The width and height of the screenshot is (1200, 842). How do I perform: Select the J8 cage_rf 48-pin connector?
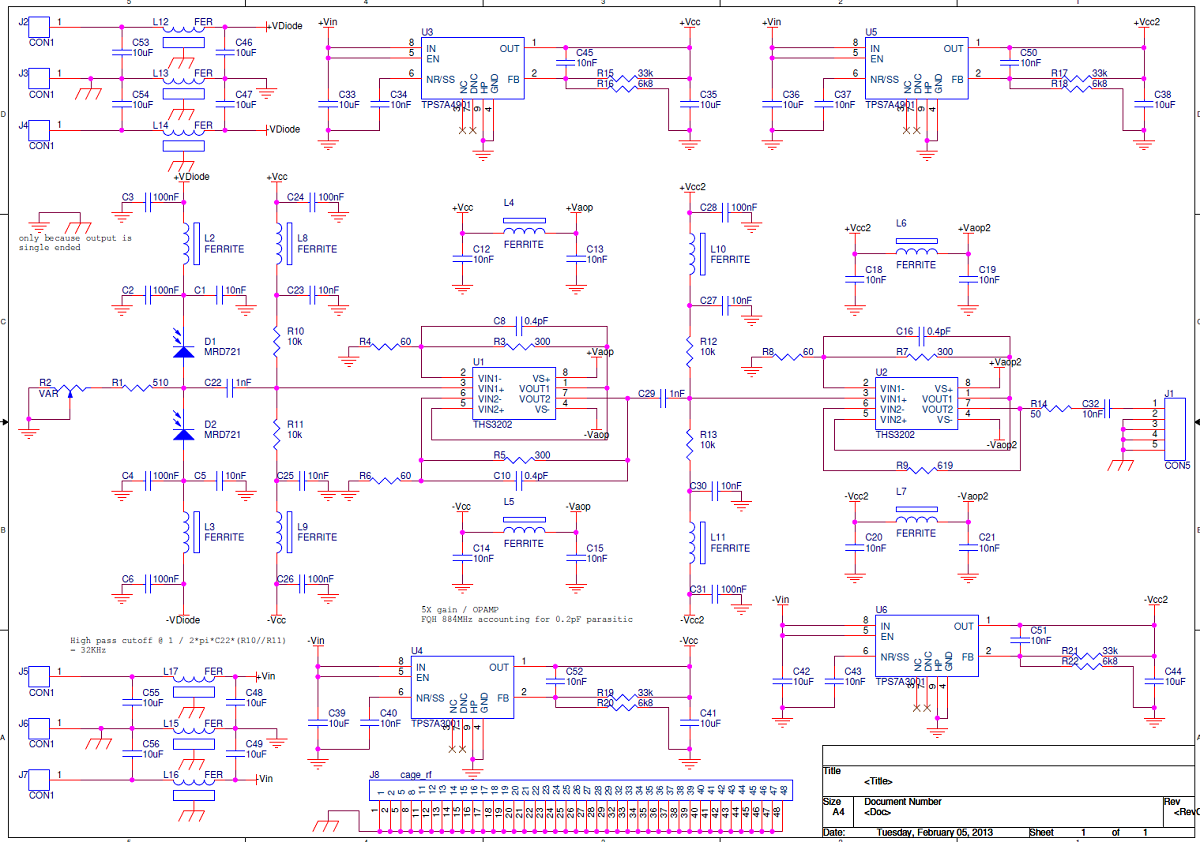pyautogui.click(x=582, y=789)
